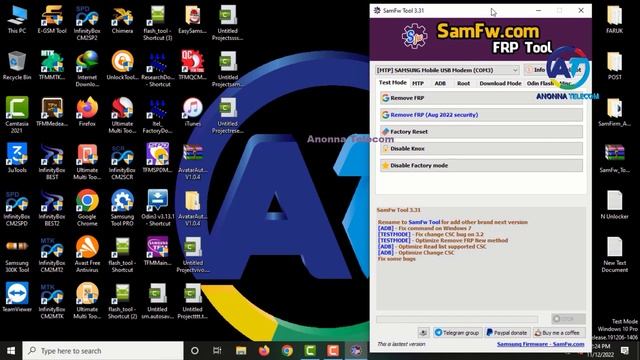
Task: Open the Telegram group link button
Action: (457, 333)
